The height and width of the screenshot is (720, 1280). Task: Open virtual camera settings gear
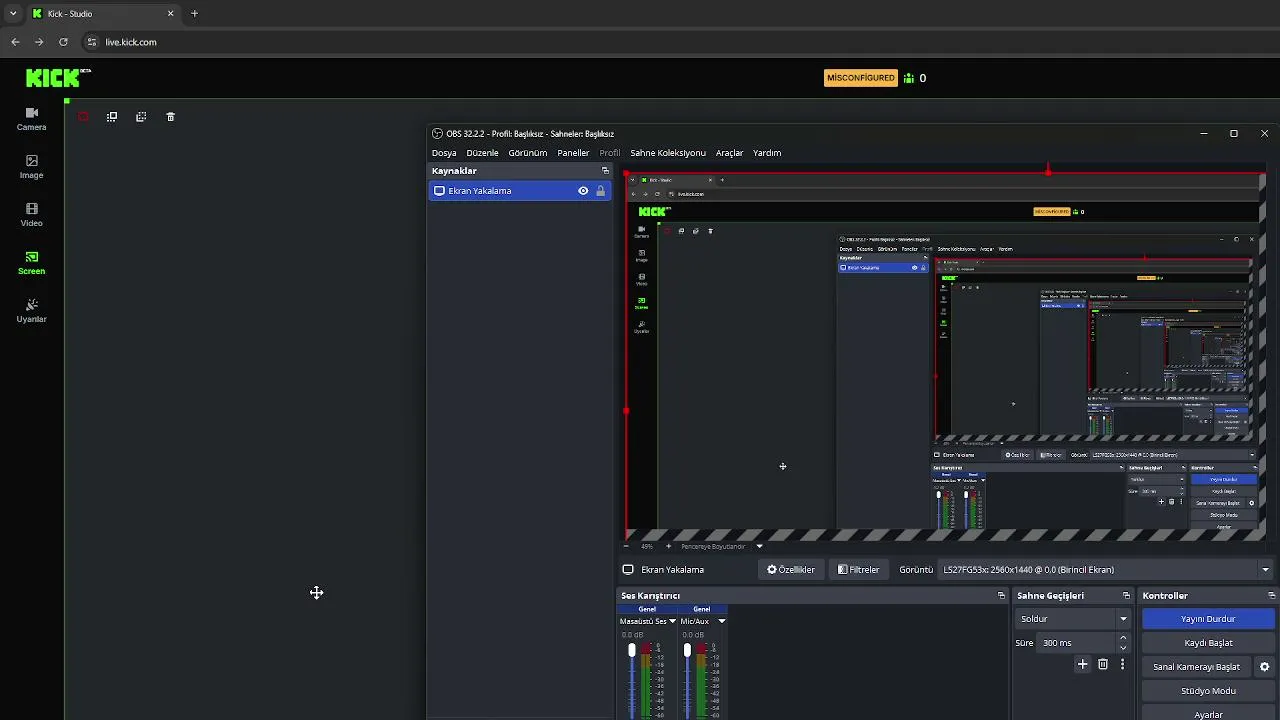coord(1264,667)
